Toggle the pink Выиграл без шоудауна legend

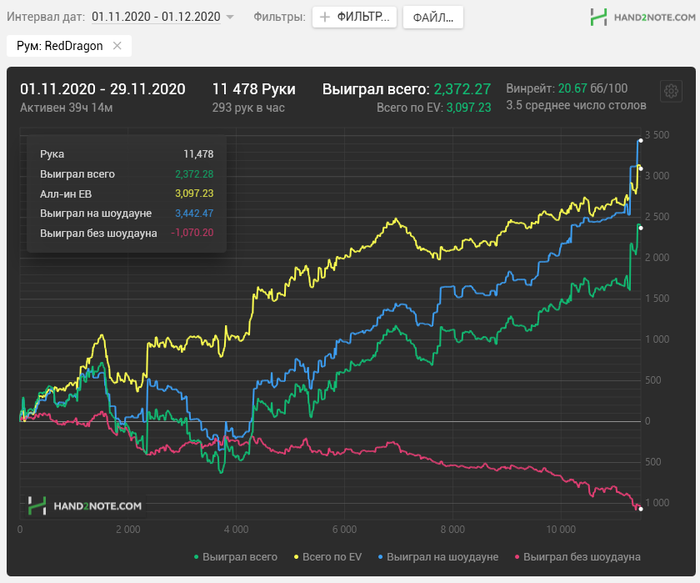pyautogui.click(x=578, y=557)
